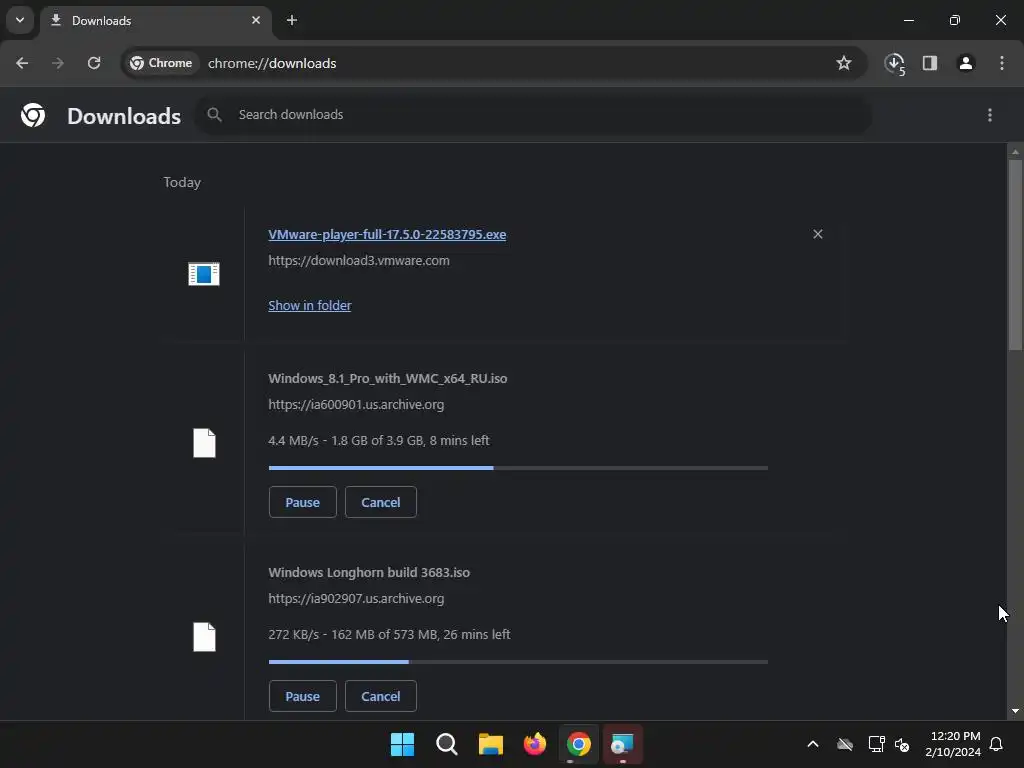Click the text Windows Longhorn build 3683.iso

pos(369,573)
